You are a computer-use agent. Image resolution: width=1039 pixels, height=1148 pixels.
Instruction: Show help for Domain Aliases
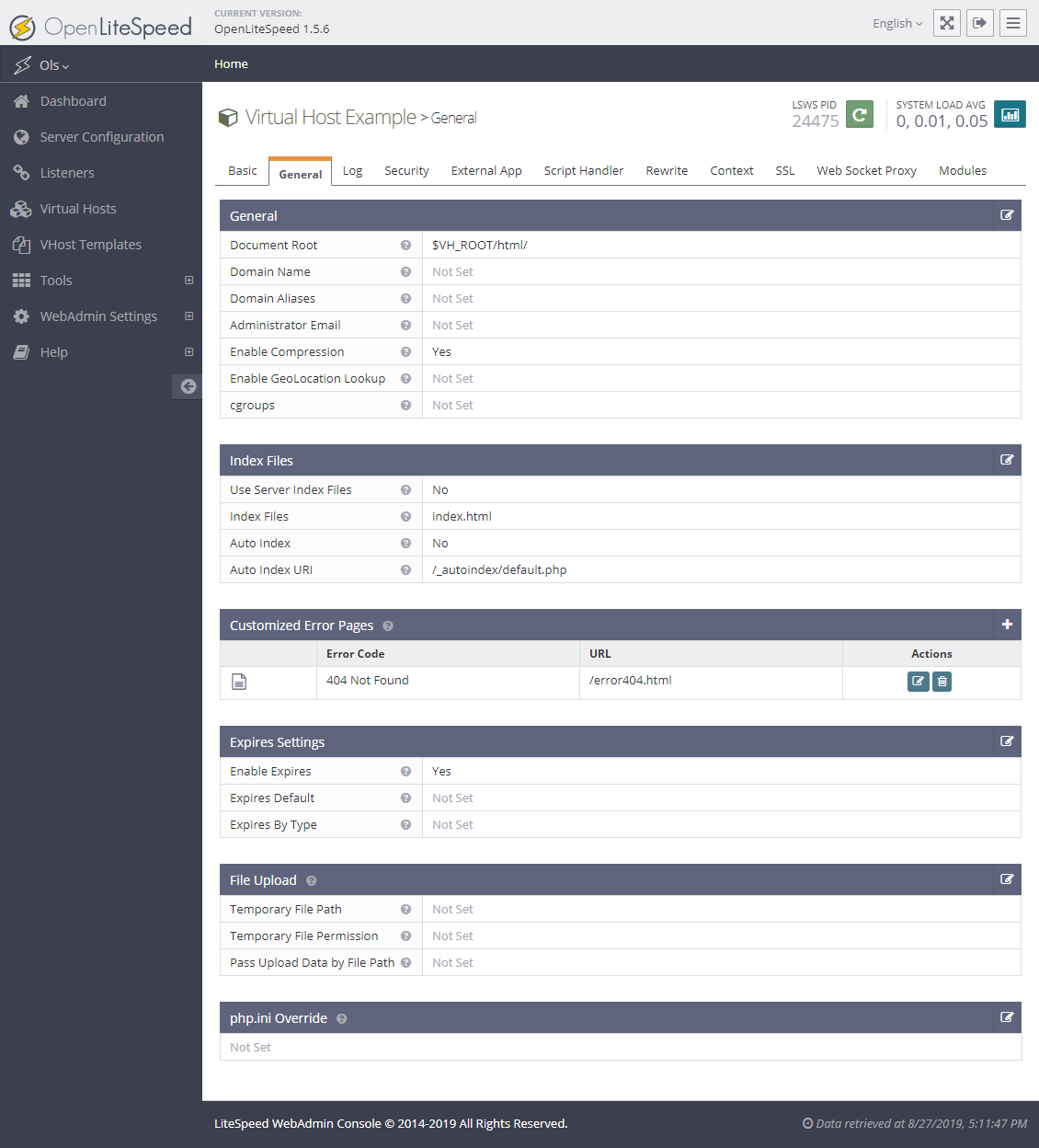(x=405, y=299)
